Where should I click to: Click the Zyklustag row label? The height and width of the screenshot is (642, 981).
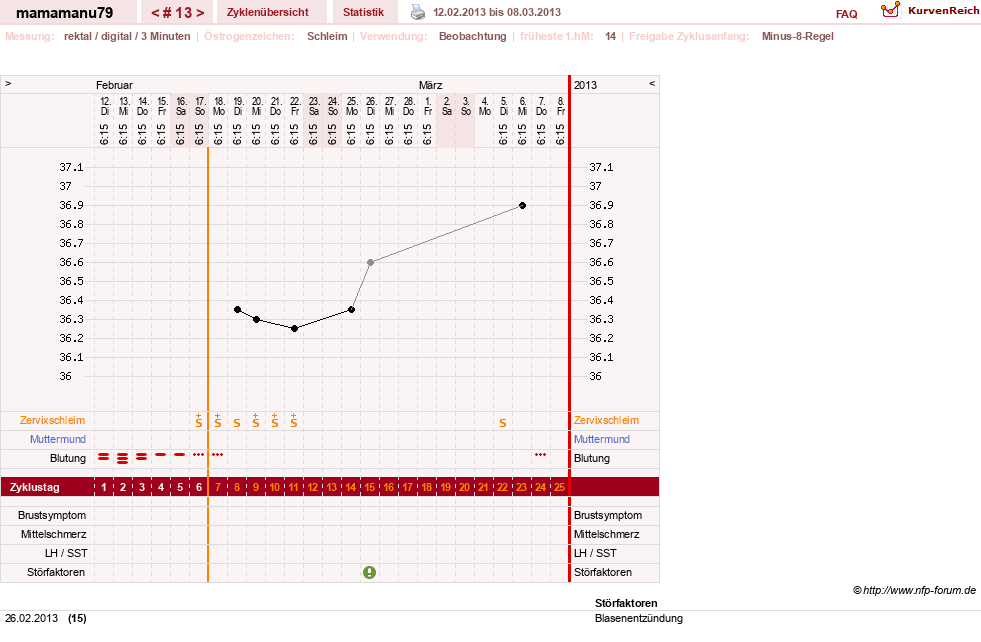pos(35,487)
